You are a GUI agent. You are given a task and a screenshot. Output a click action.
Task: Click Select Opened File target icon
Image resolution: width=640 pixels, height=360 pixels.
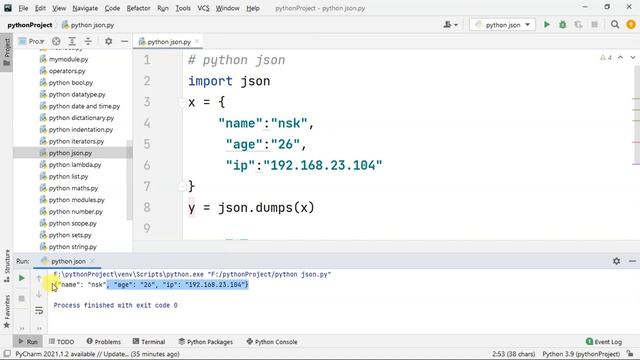tap(56, 41)
